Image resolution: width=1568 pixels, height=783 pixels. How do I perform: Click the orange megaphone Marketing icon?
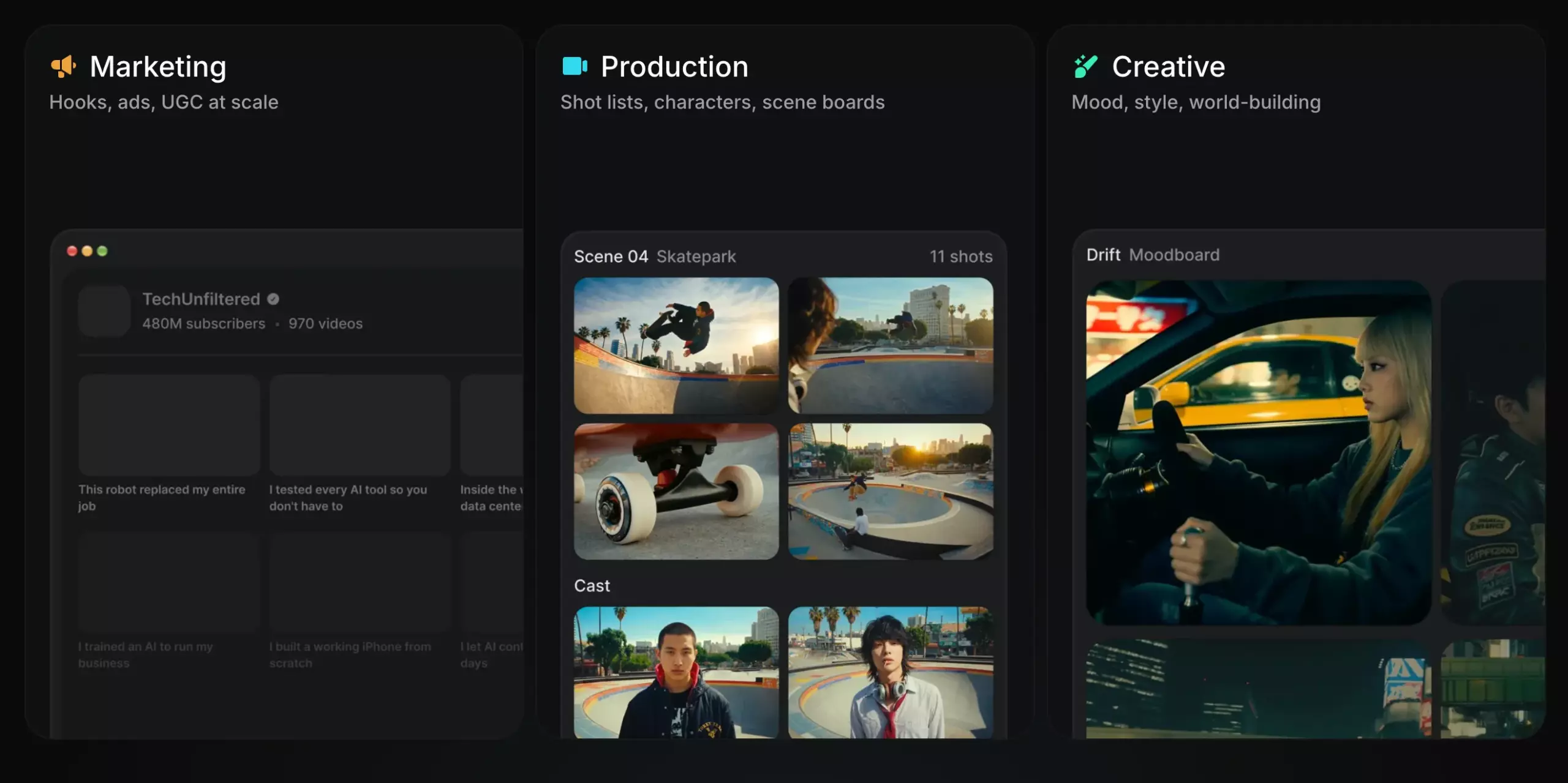tap(64, 66)
